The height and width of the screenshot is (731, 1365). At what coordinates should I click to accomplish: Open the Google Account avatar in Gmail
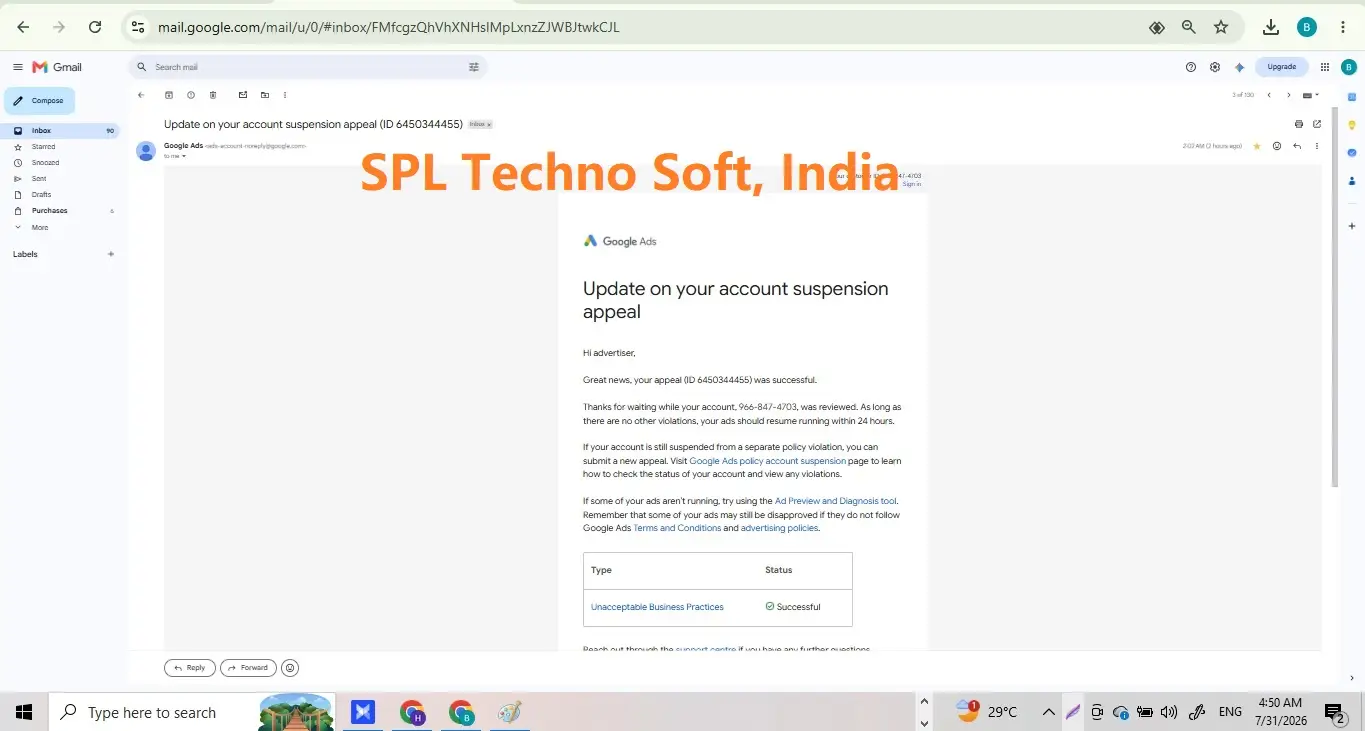[x=1349, y=67]
